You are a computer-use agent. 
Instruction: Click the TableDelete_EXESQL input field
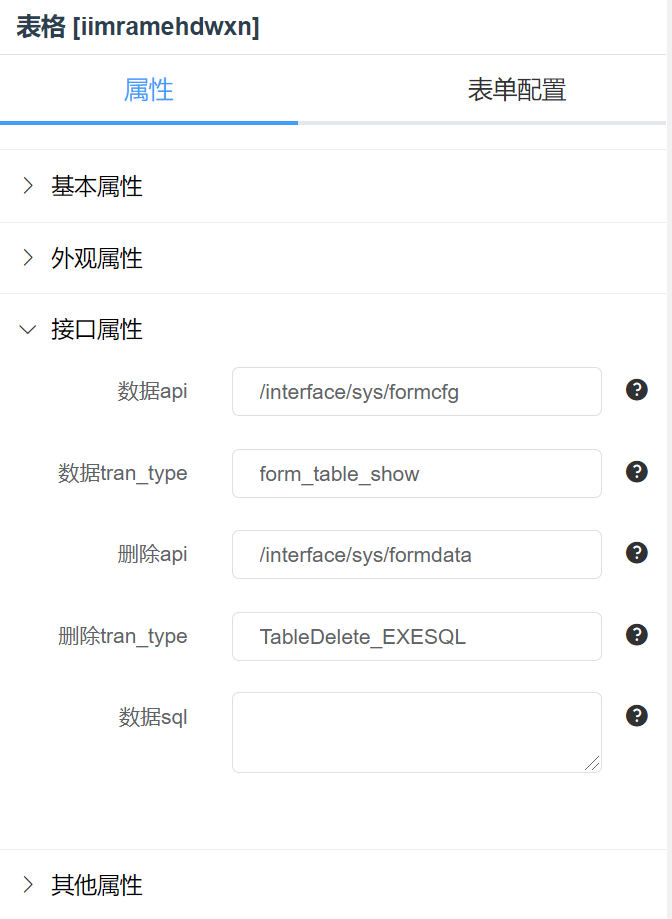[417, 637]
